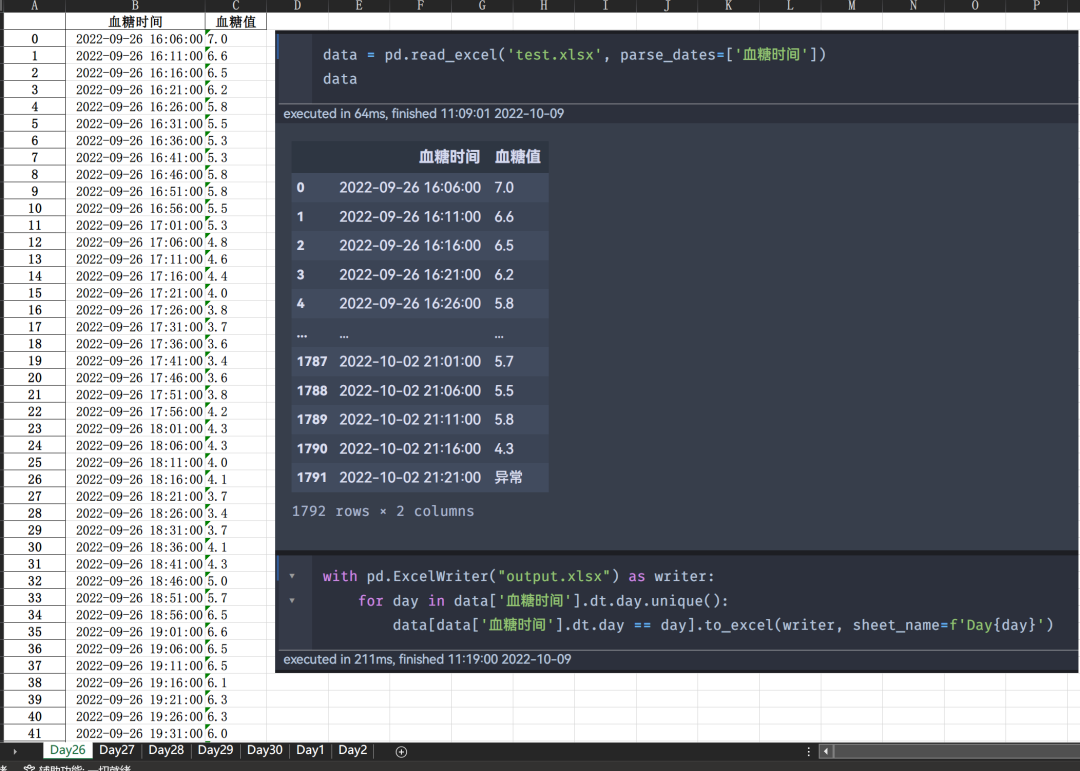The image size is (1080, 771).
Task: Click output row 1787 timestamp 2022-10-02 21:01:00
Action: (410, 362)
